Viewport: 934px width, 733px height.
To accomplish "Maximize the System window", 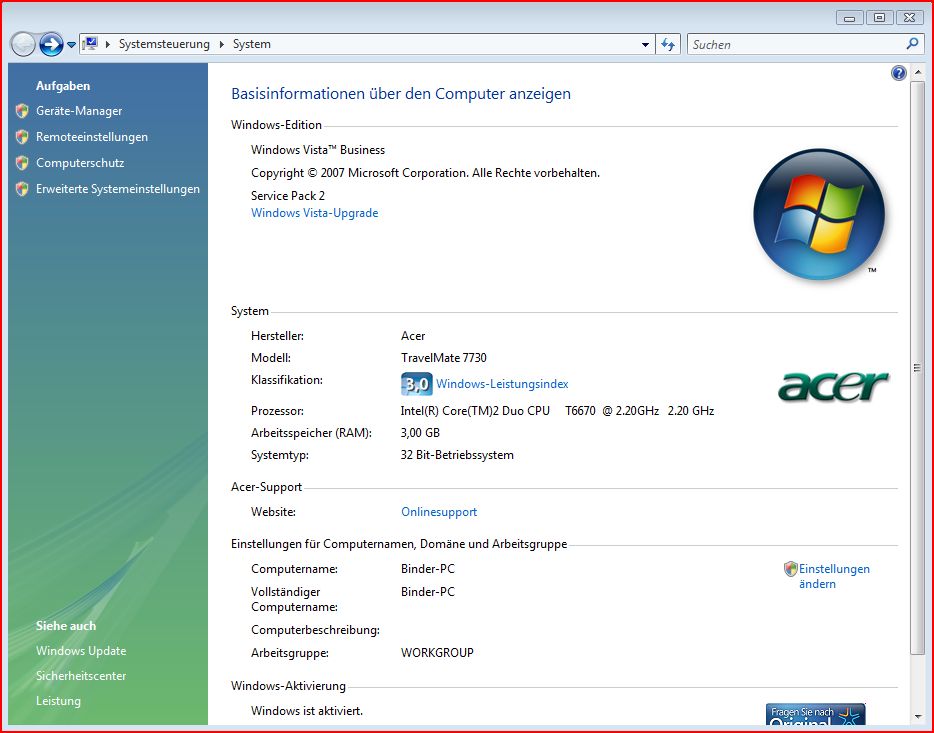I will tap(879, 18).
